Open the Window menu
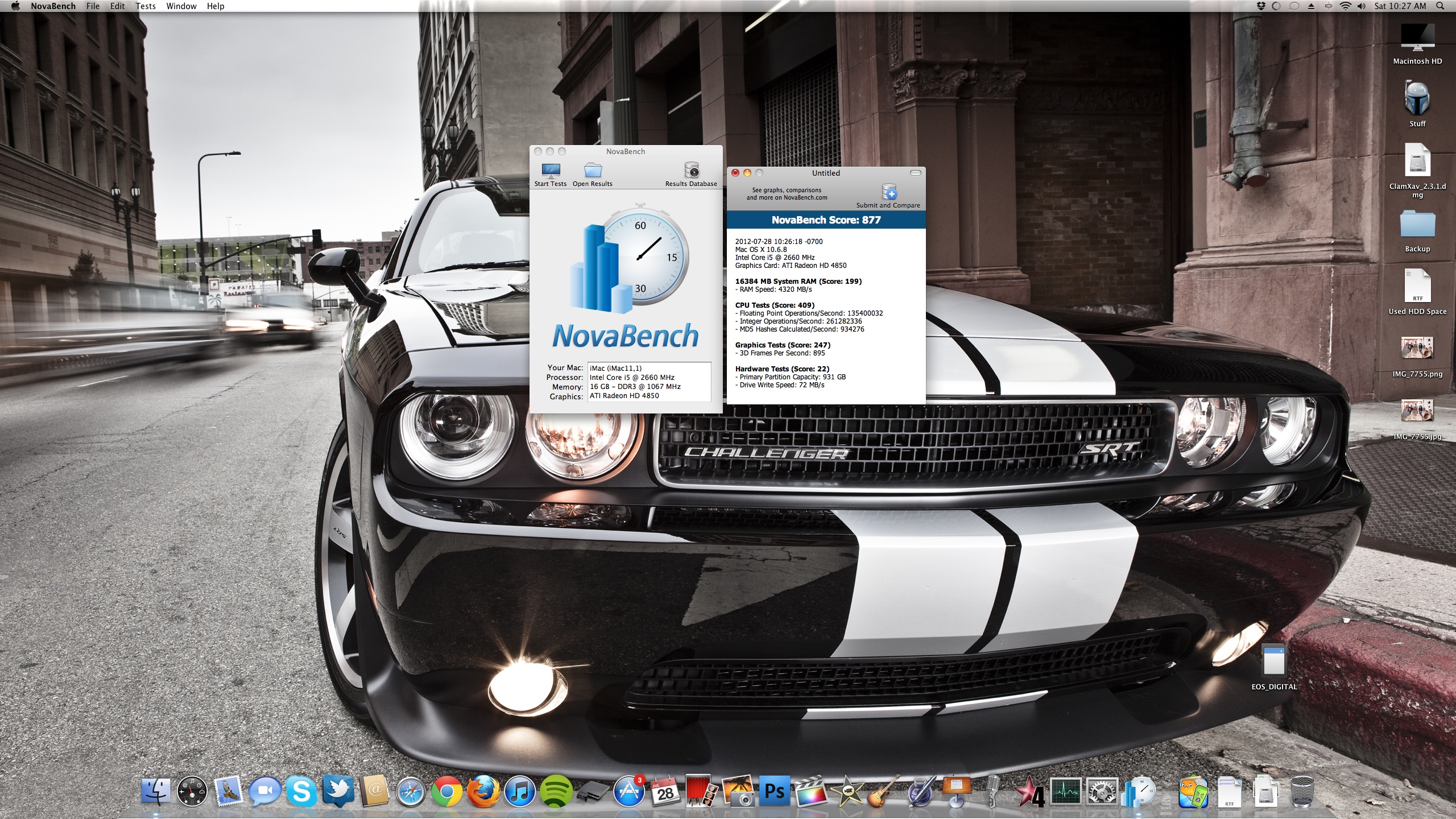The image size is (1456, 819). (181, 6)
